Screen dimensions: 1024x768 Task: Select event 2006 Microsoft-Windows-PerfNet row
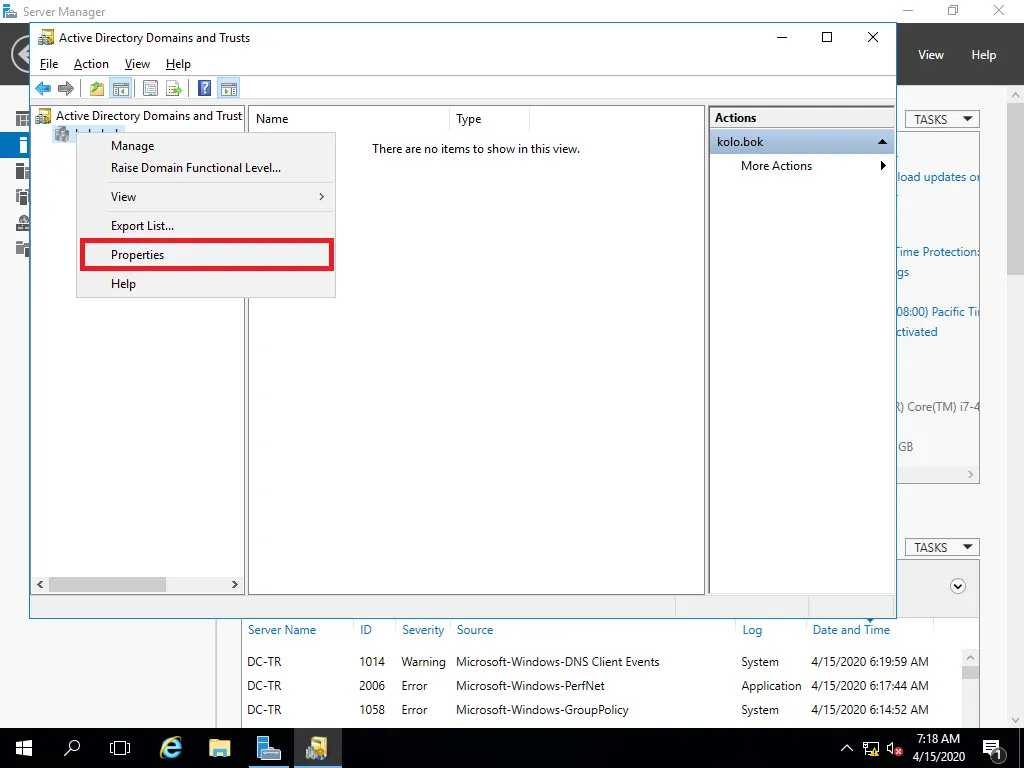pyautogui.click(x=601, y=686)
